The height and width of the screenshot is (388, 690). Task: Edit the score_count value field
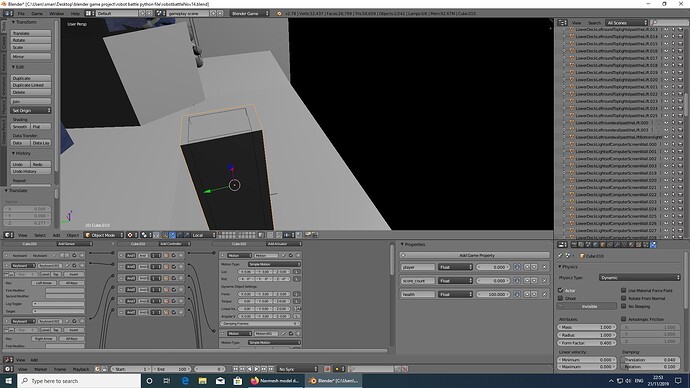pyautogui.click(x=492, y=281)
